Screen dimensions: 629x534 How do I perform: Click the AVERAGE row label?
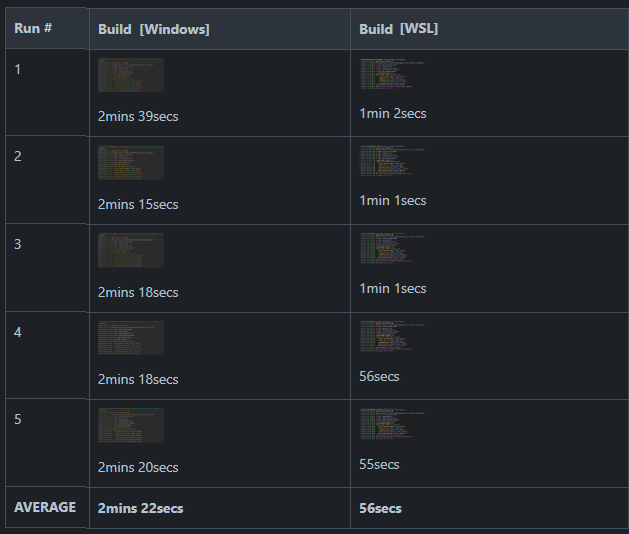(x=45, y=507)
